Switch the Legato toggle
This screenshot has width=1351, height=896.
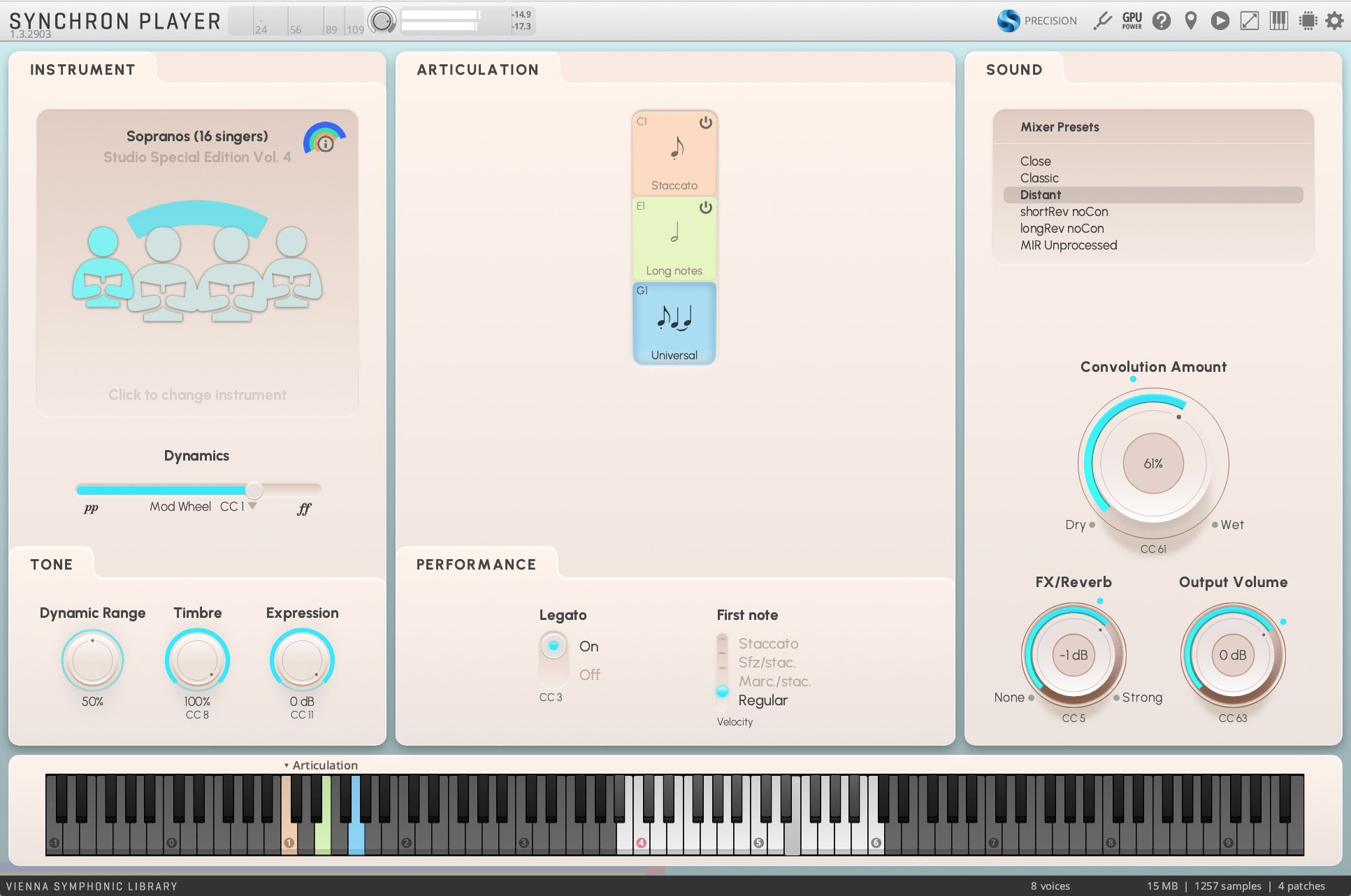[x=554, y=660]
